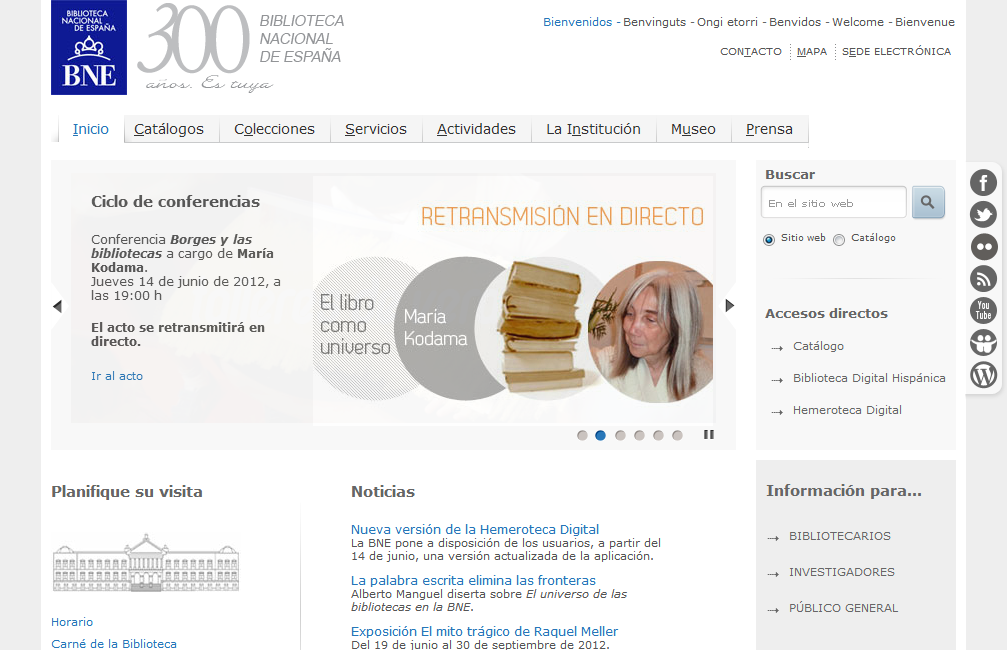Open INVESTIGADORES information link
Image resolution: width=1007 pixels, height=650 pixels.
coord(841,572)
